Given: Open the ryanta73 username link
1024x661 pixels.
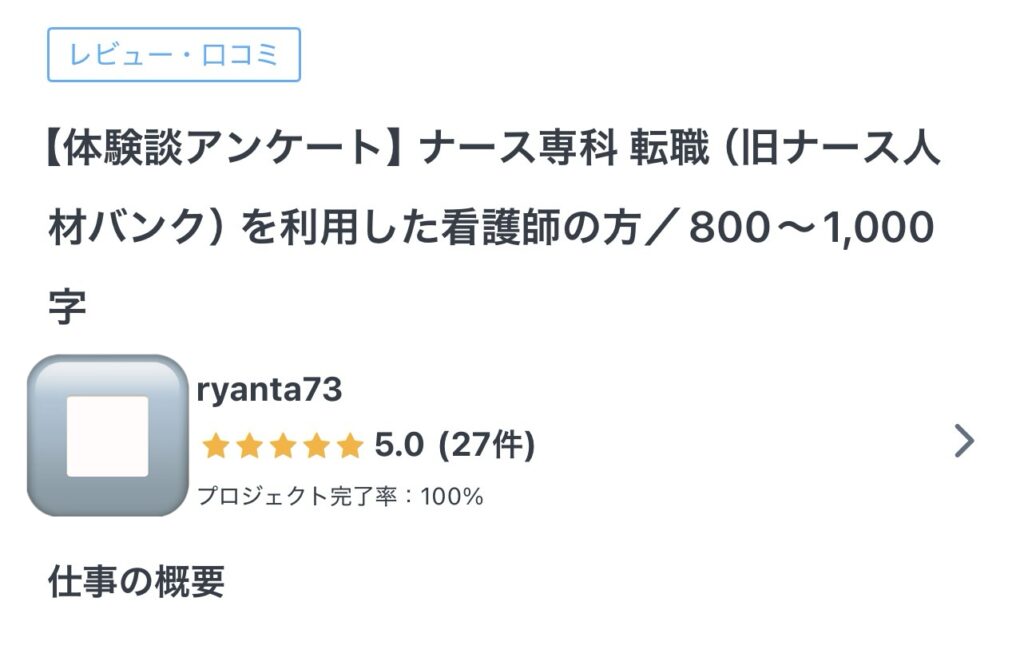Looking at the screenshot, I should (270, 391).
